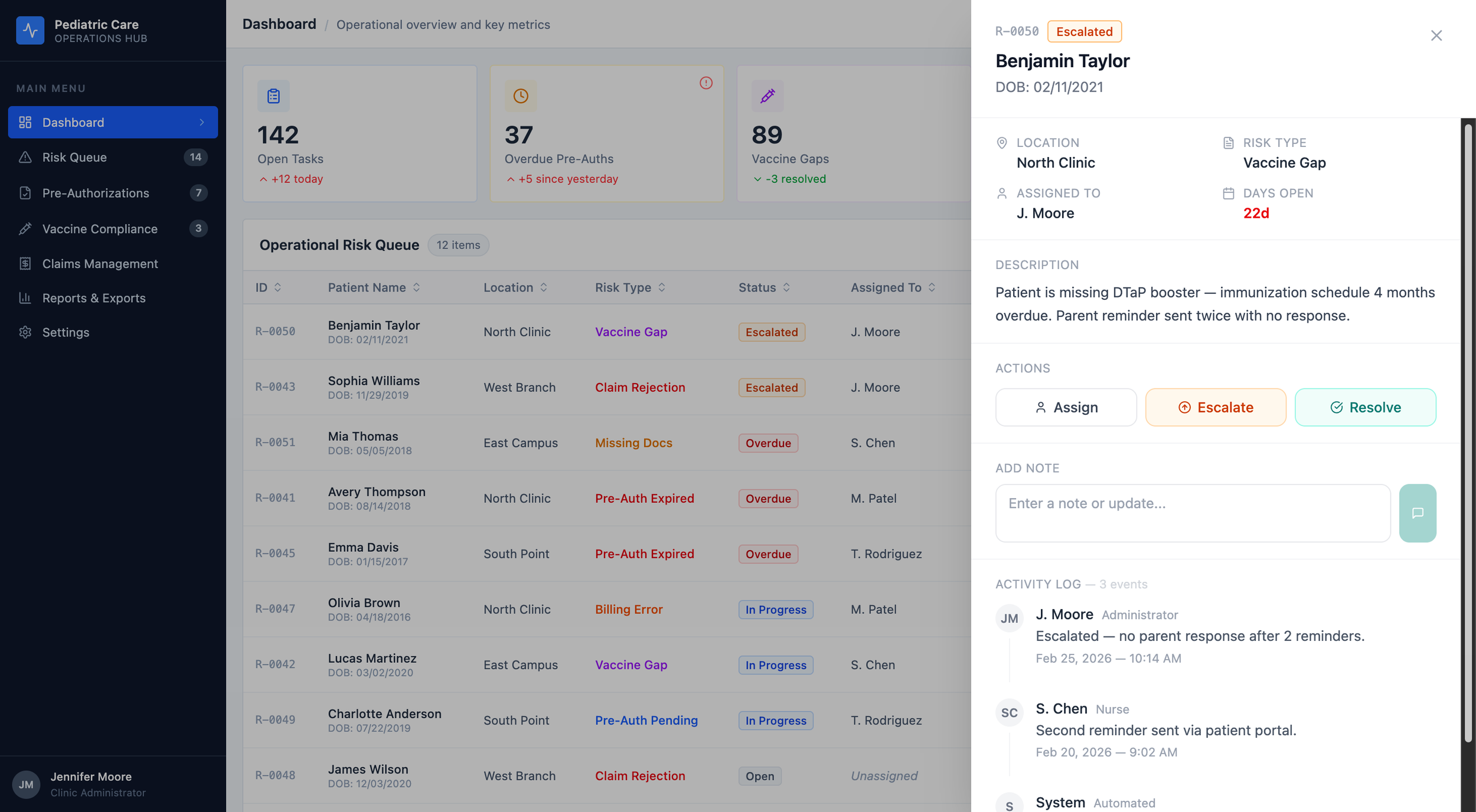1476x812 pixels.
Task: Click the Overdue Pre-Auths clock icon
Action: [520, 96]
